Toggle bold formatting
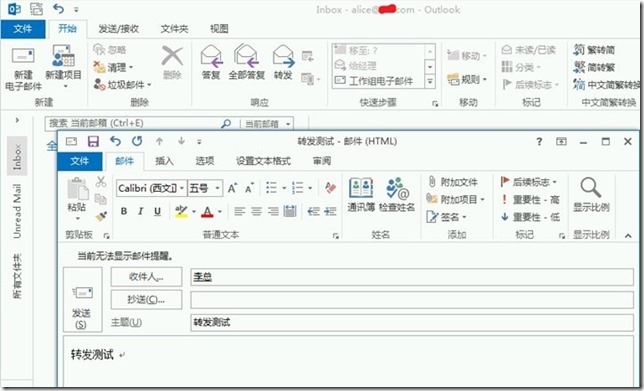The height and width of the screenshot is (391, 644). [x=124, y=212]
